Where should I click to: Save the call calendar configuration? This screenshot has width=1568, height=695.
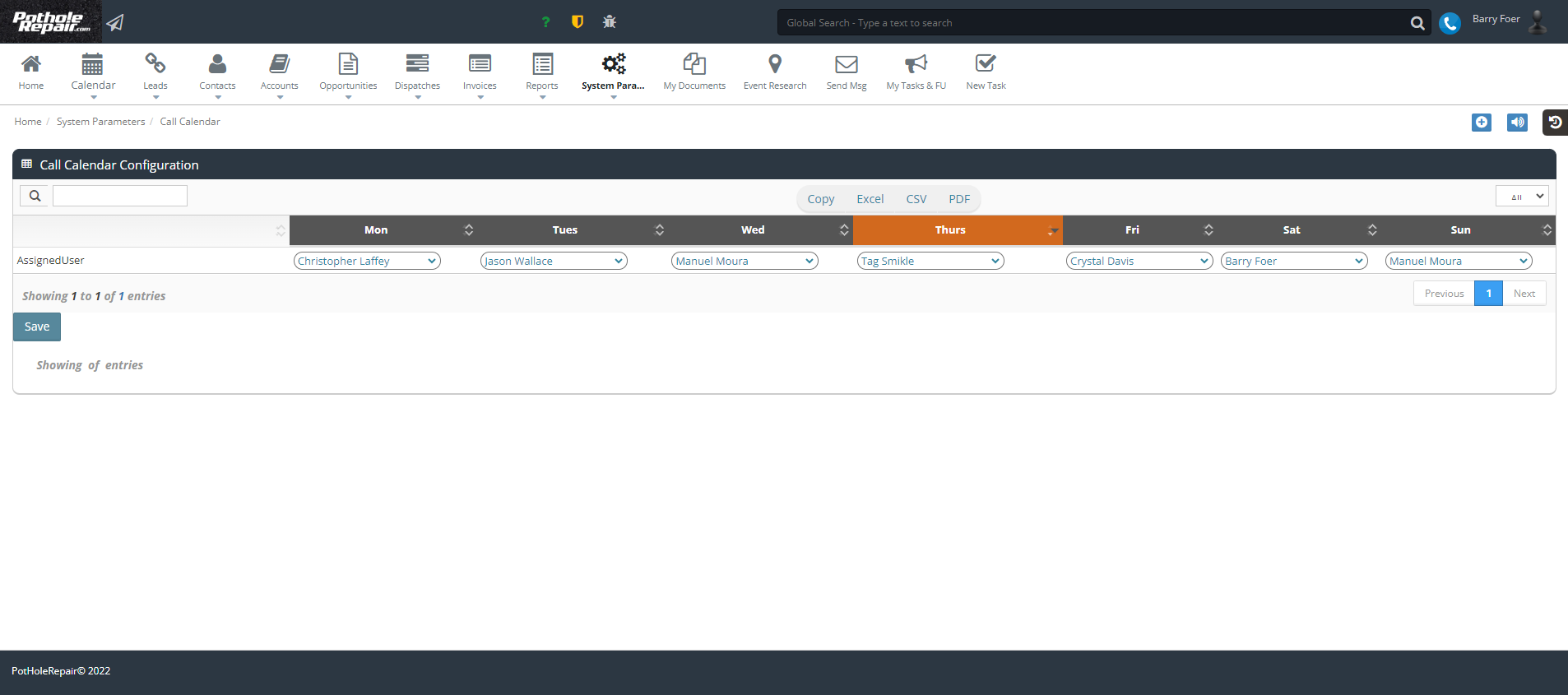click(37, 327)
